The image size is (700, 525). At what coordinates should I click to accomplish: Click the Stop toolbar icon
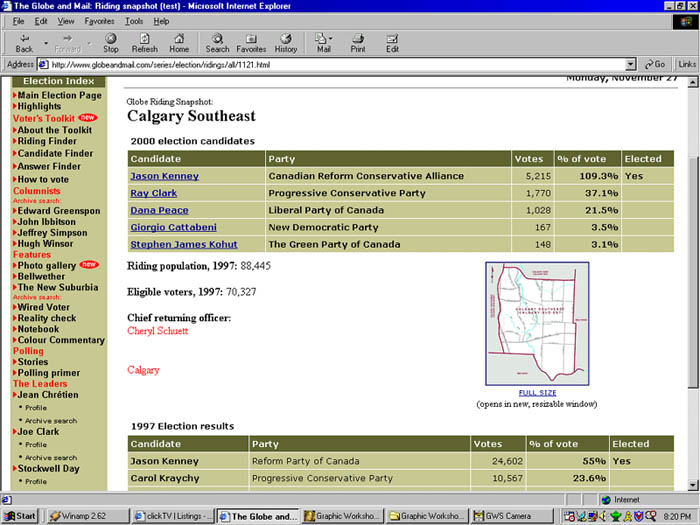pos(111,43)
